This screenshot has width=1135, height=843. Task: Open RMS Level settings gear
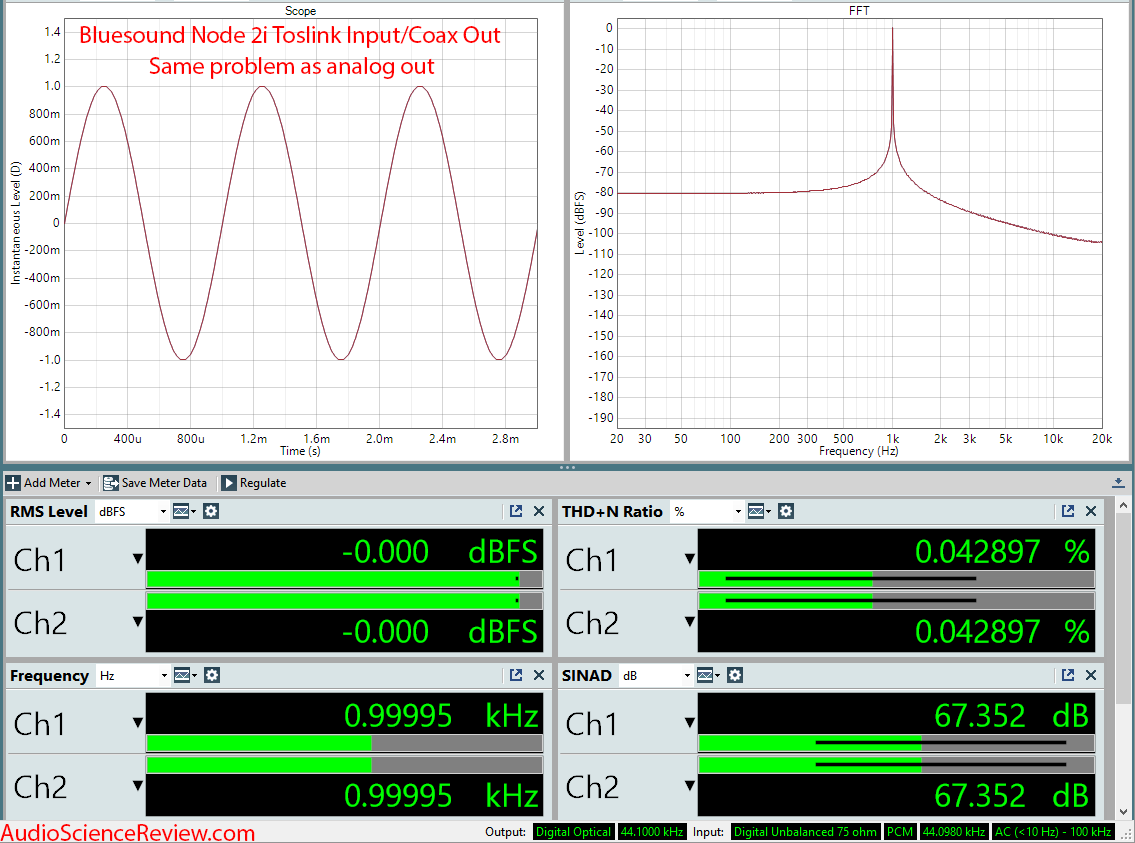point(211,512)
